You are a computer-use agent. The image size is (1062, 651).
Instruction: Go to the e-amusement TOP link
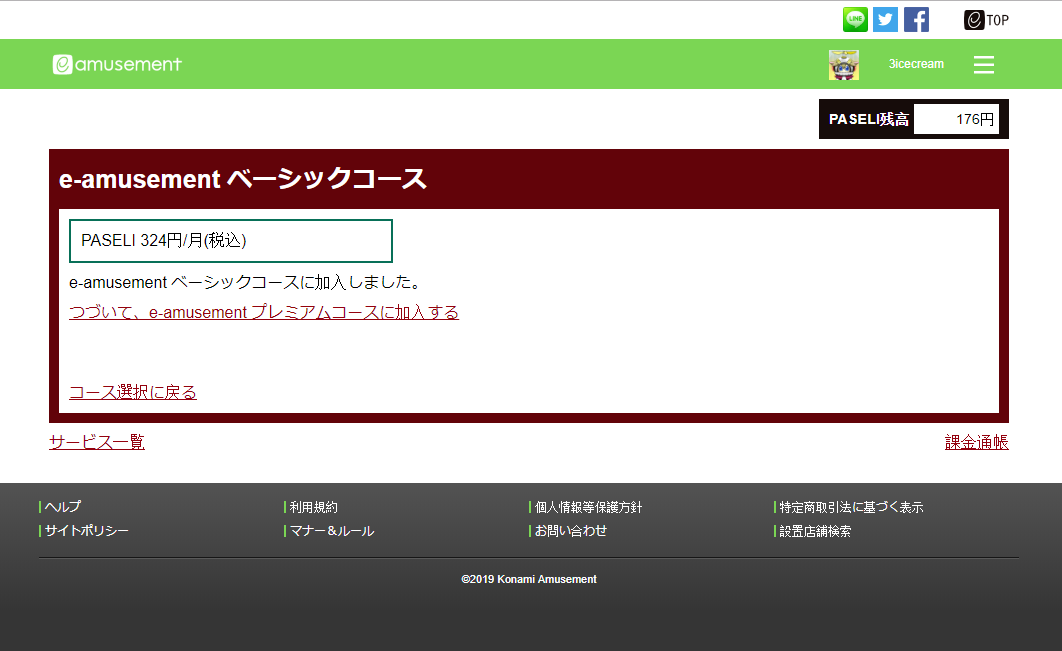[x=986, y=20]
